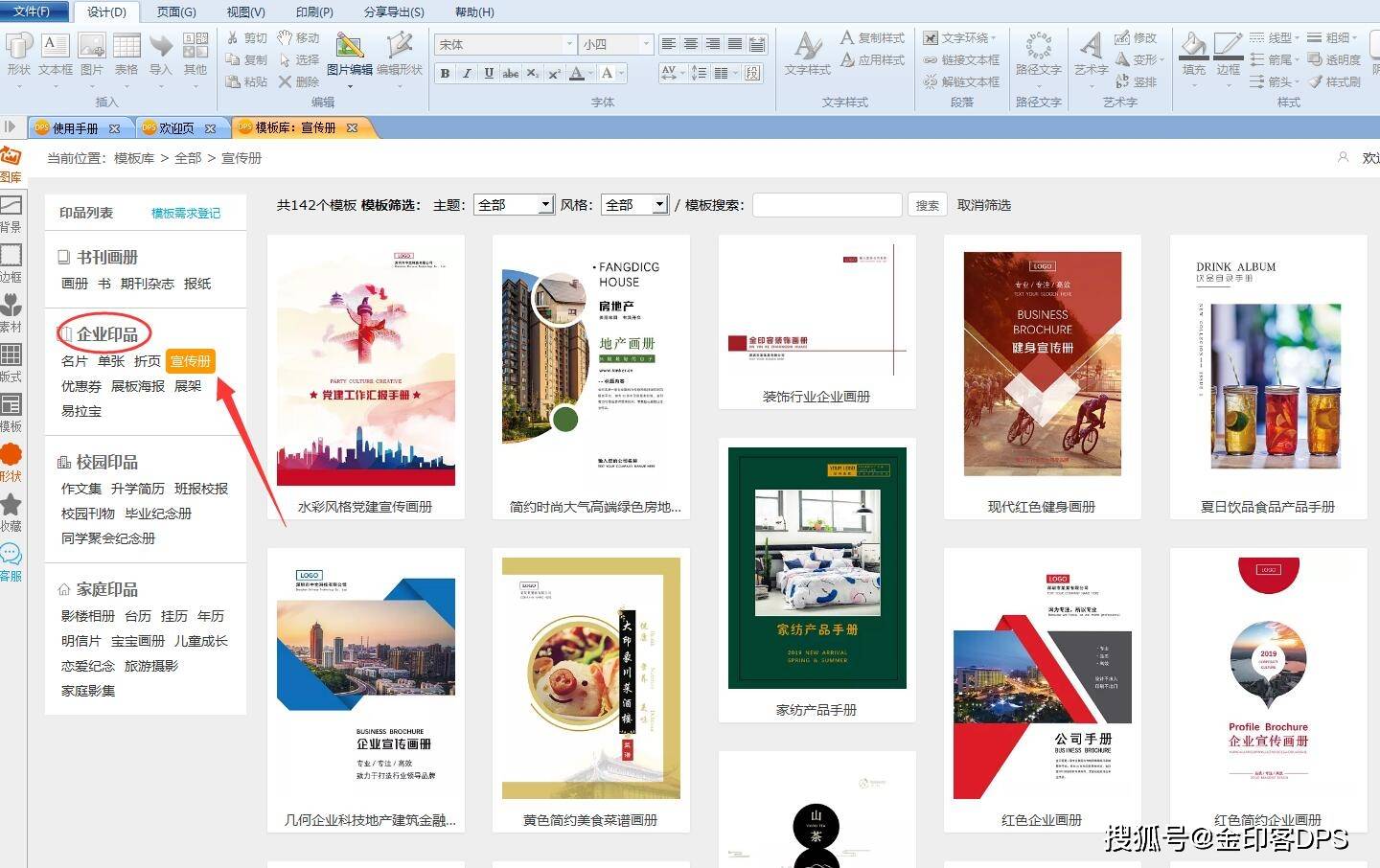Switch to the 页面(G) ribbon tab
Screen dimensions: 1380x868
[176, 11]
